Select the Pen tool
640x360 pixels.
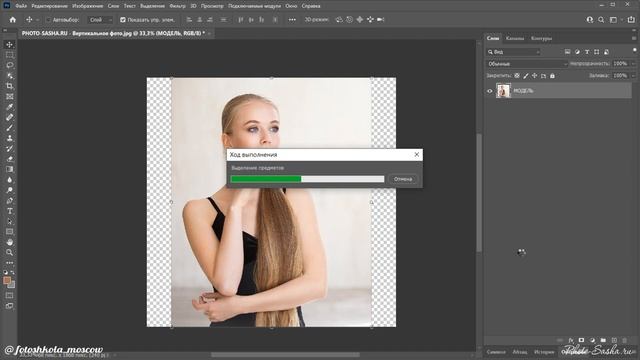tap(9, 200)
